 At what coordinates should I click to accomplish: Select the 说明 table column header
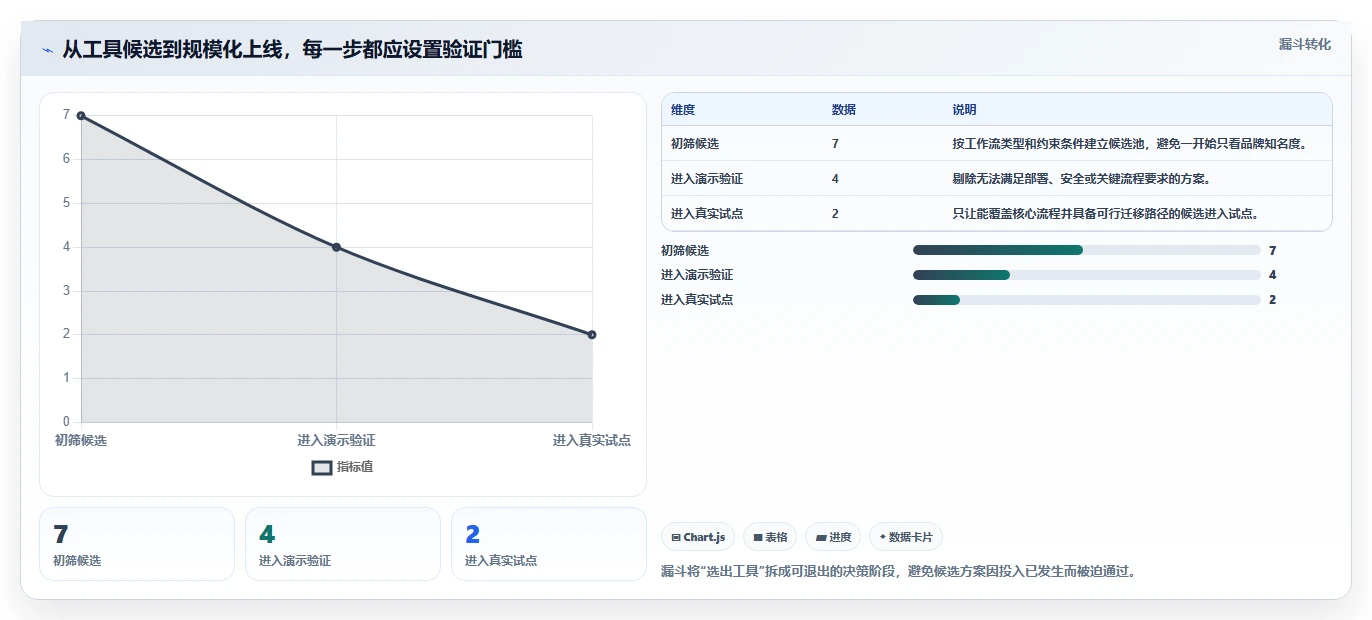(964, 110)
